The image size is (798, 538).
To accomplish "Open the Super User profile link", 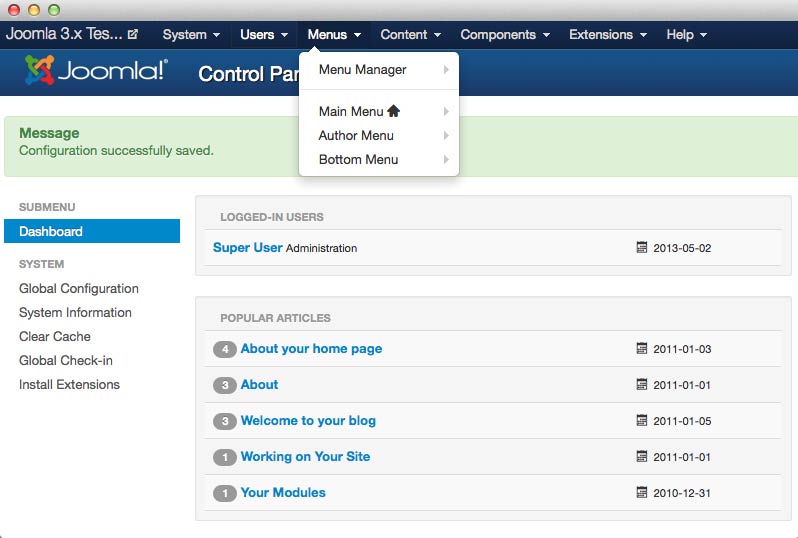I will 247,247.
